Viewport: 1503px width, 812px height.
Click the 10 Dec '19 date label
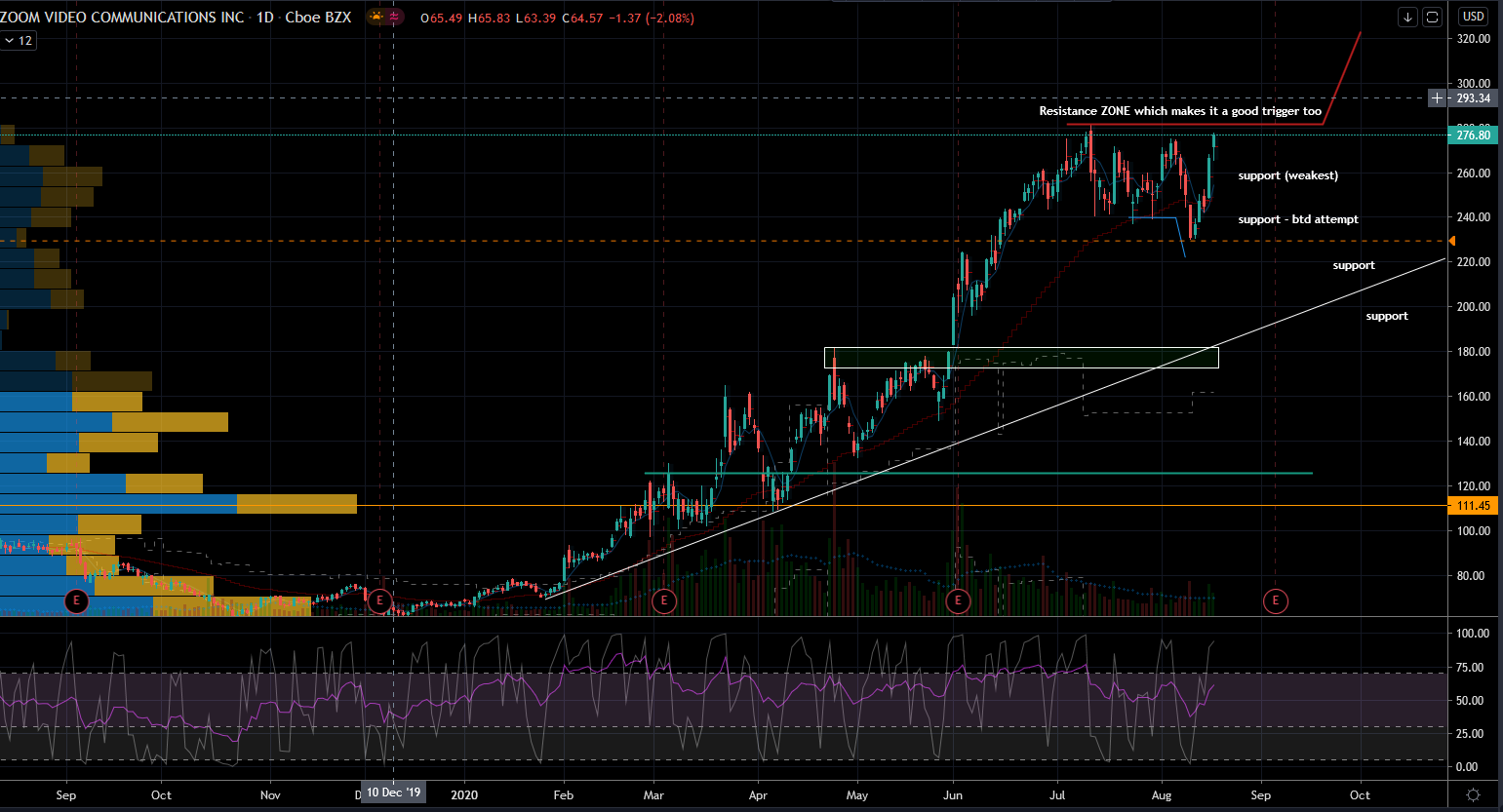coord(394,793)
